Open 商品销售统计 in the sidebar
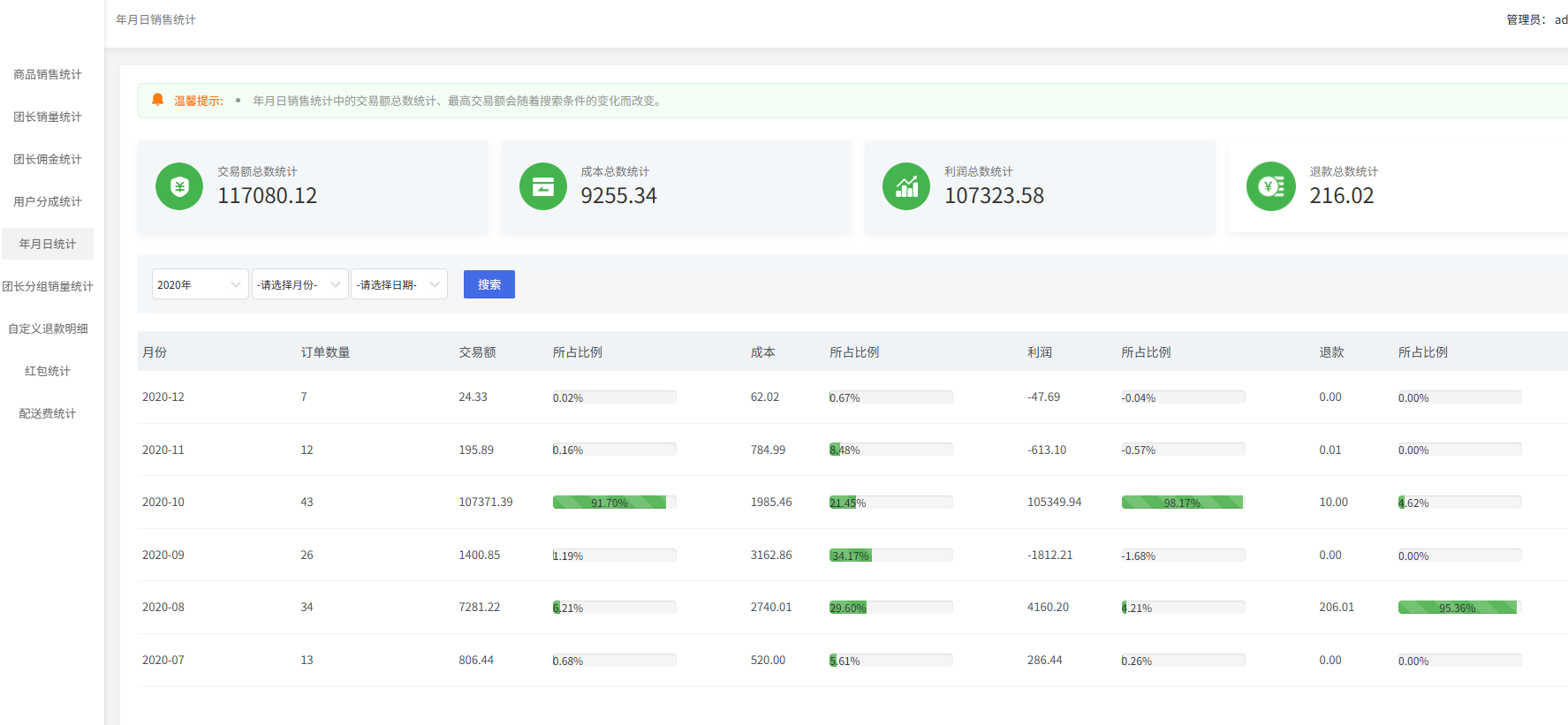Image resolution: width=1568 pixels, height=725 pixels. [x=48, y=74]
